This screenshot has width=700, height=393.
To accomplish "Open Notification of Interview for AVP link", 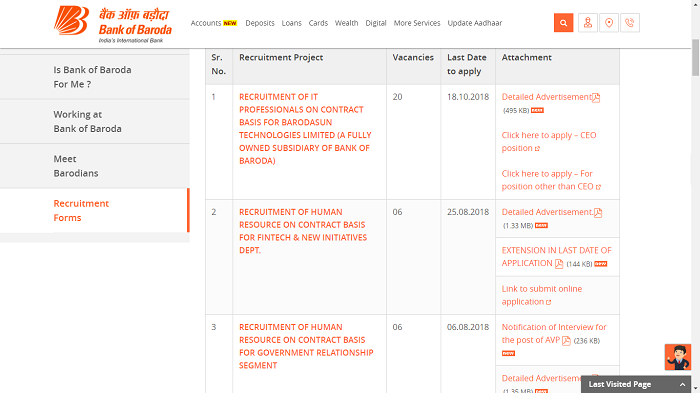I will (x=554, y=334).
